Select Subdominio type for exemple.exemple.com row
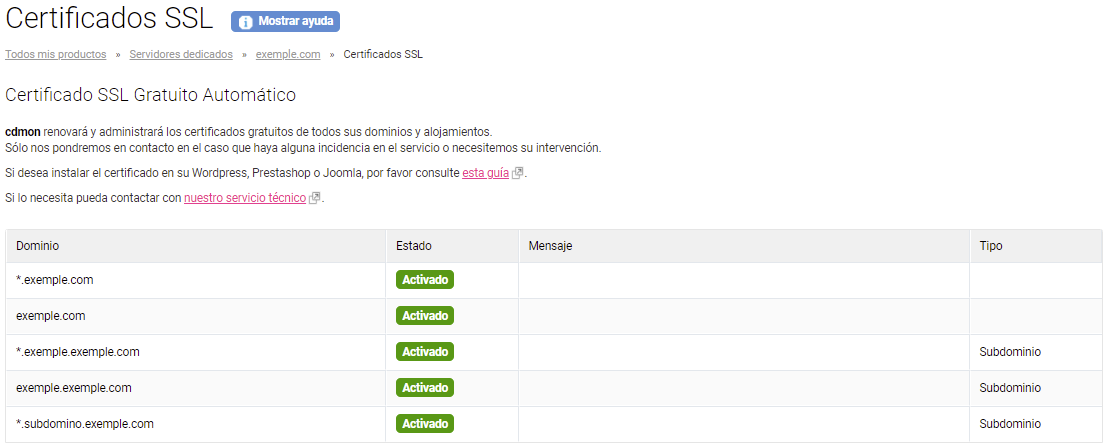This screenshot has height=443, width=1105. click(1010, 388)
